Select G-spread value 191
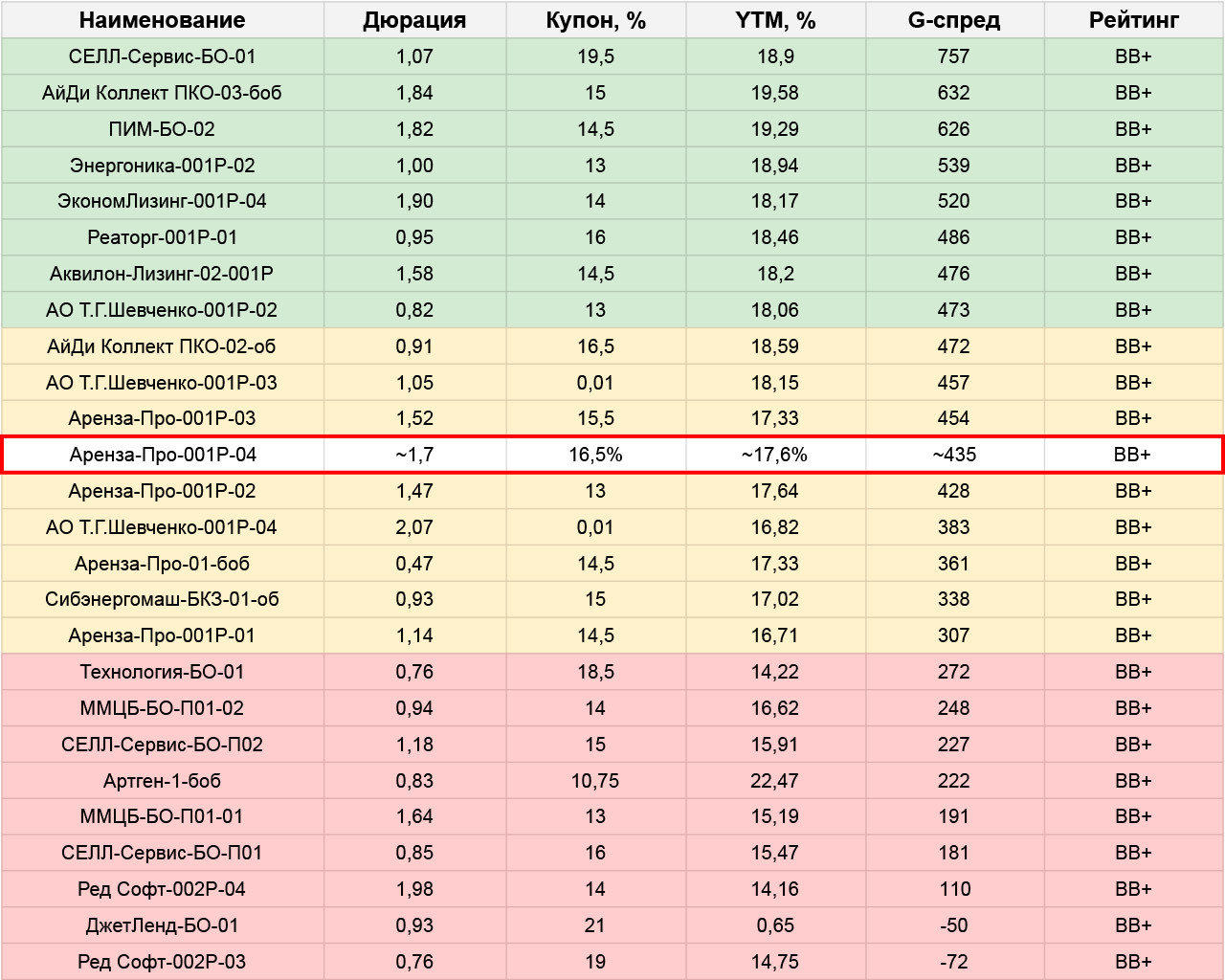This screenshot has width=1225, height=980. (954, 816)
